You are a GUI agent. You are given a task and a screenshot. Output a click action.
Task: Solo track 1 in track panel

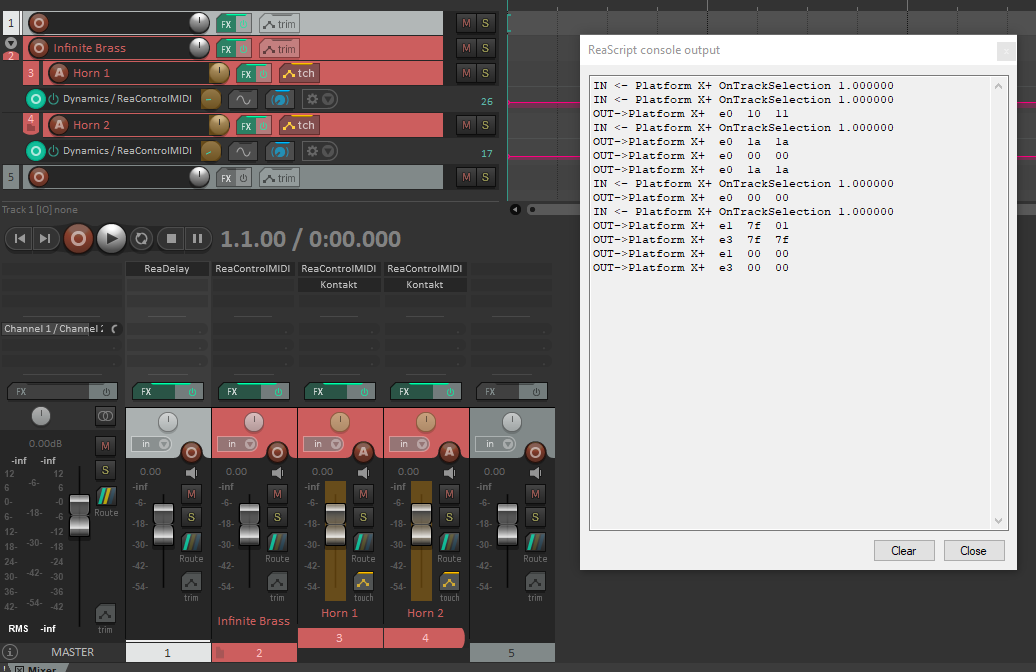[x=486, y=23]
